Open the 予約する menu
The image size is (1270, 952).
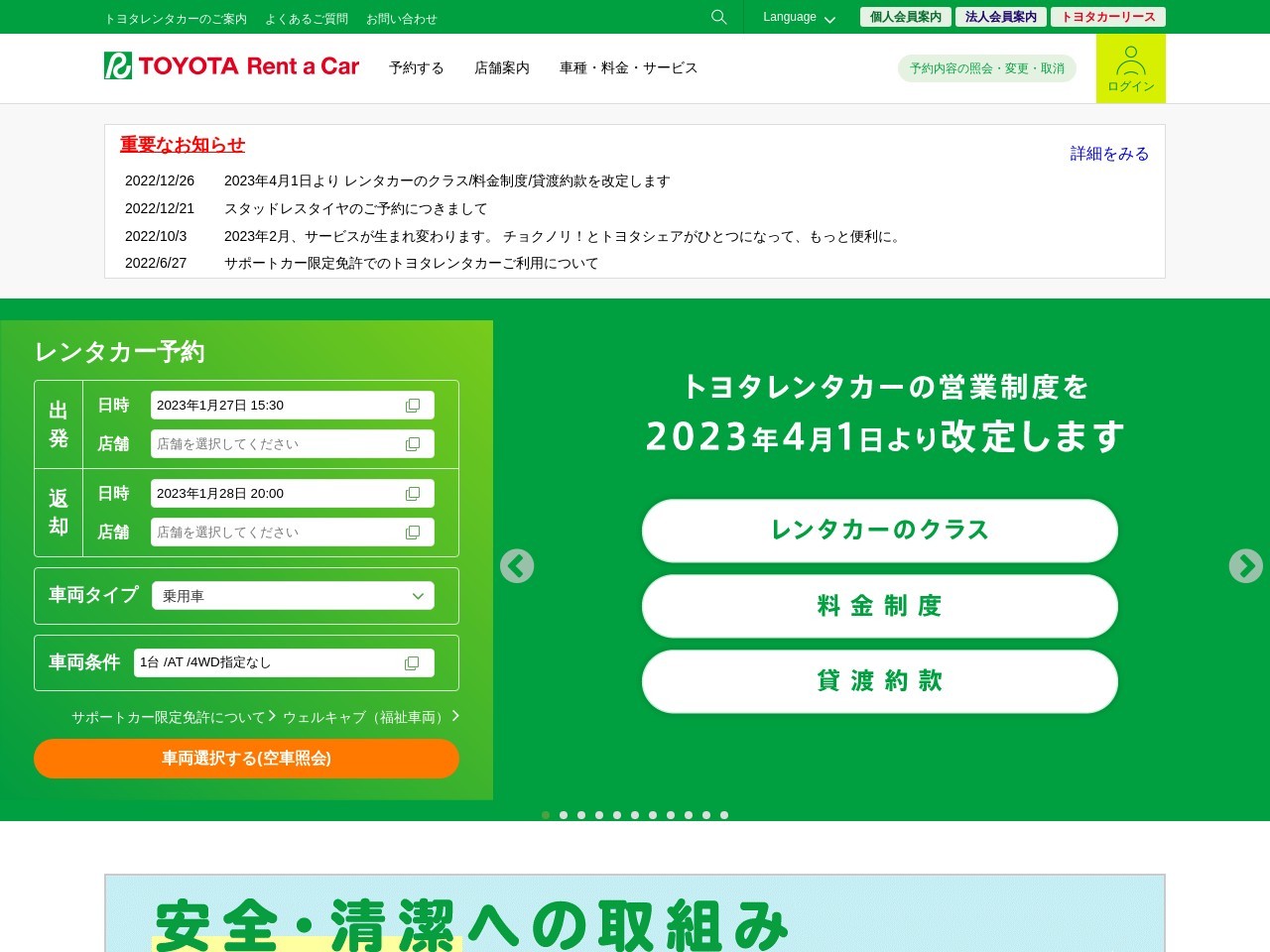pos(417,67)
